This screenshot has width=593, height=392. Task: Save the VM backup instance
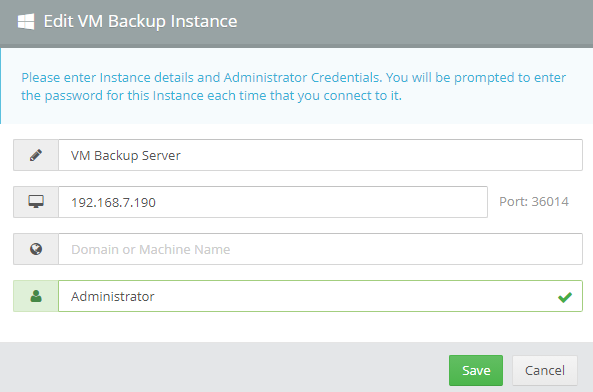tap(476, 370)
